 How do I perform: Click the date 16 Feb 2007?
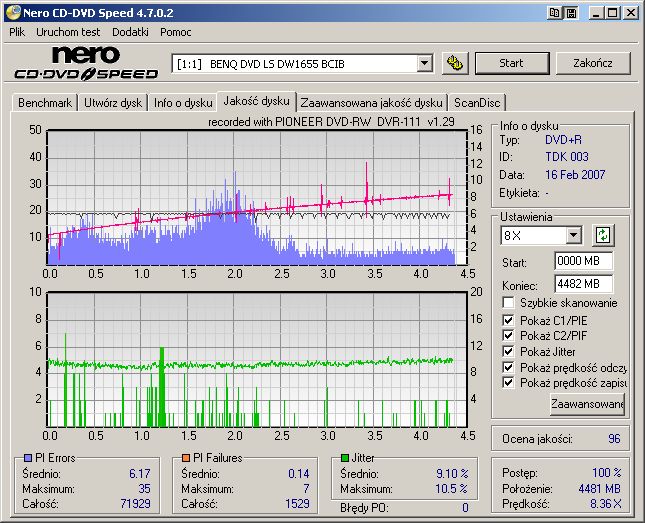coord(575,175)
